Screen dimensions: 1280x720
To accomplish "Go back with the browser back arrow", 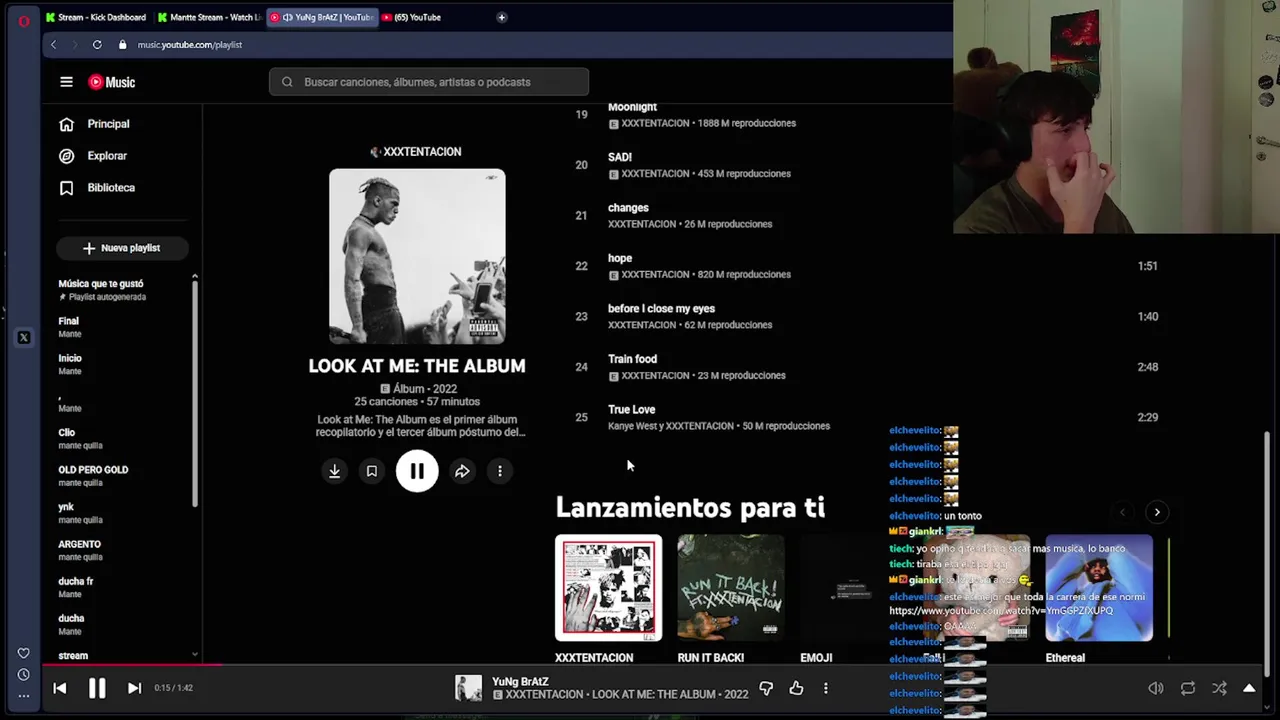I will 53,44.
